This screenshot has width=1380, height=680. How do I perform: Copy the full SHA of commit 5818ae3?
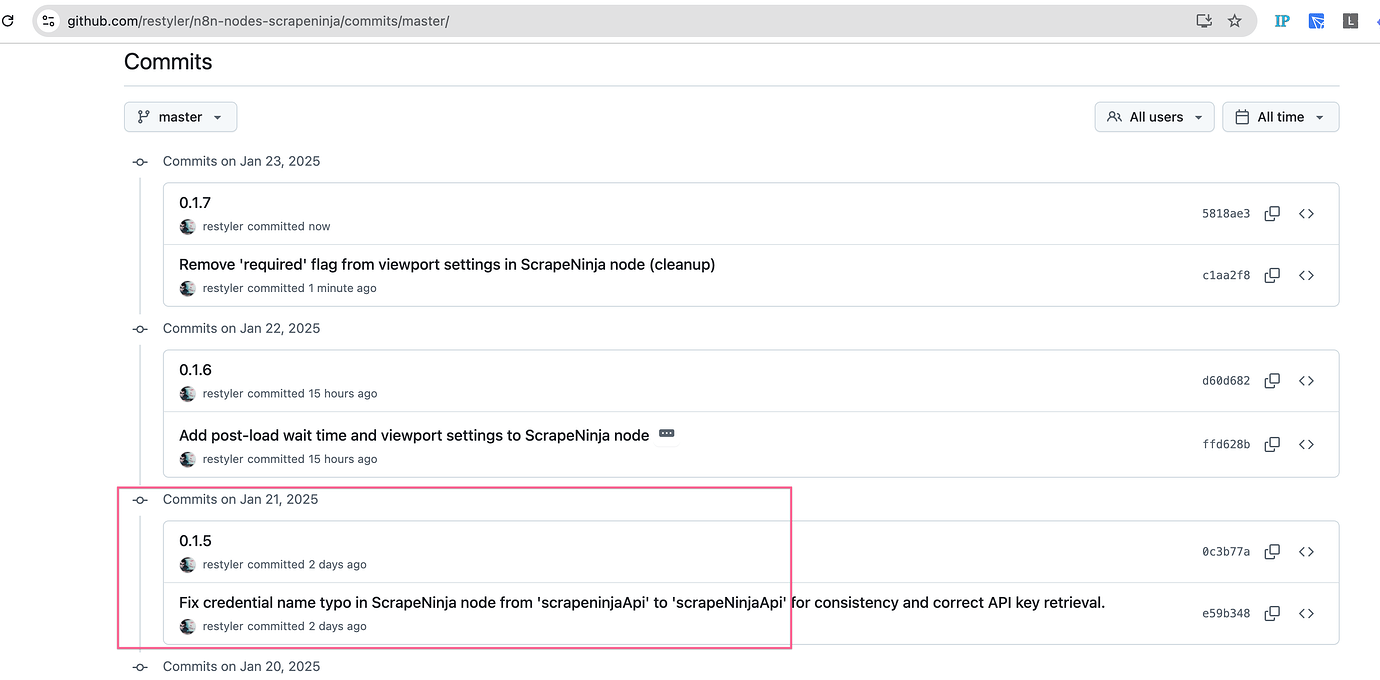[x=1272, y=213]
